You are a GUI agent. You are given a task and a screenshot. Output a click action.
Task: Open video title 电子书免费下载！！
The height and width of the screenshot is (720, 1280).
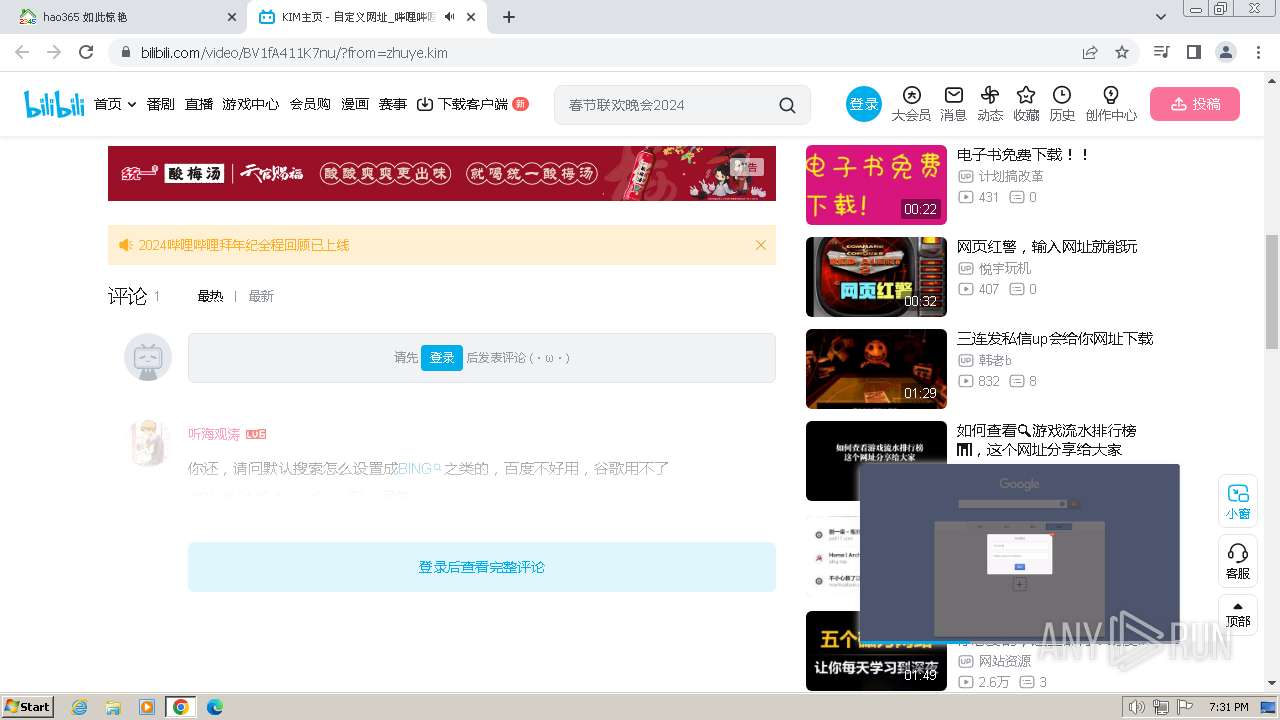1023,155
